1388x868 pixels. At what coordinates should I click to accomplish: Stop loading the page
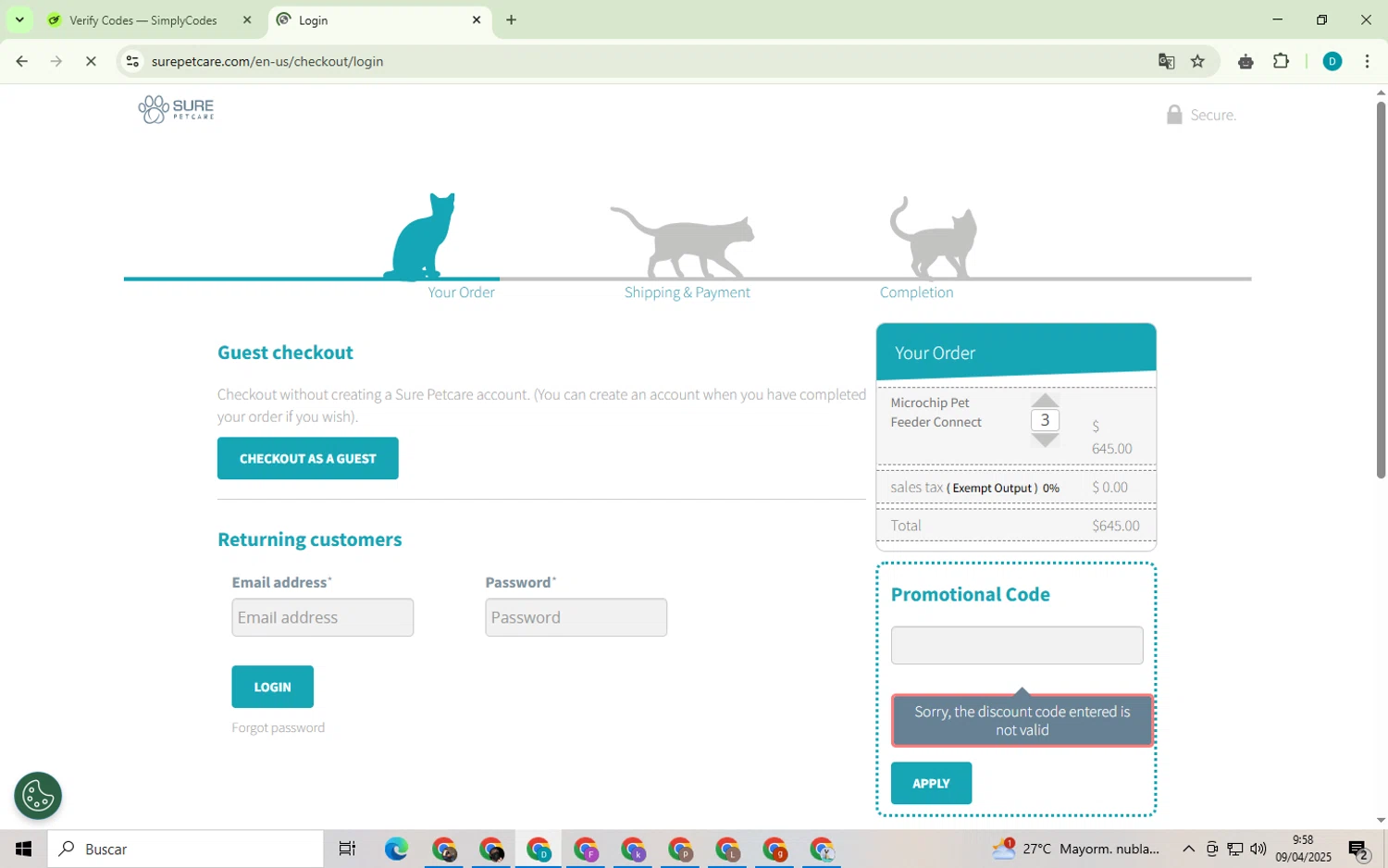click(x=91, y=61)
